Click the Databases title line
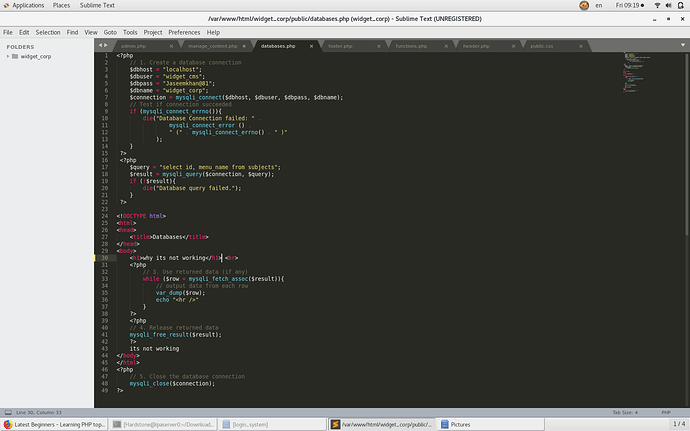Screen dimensions: 690x431 (x=169, y=237)
